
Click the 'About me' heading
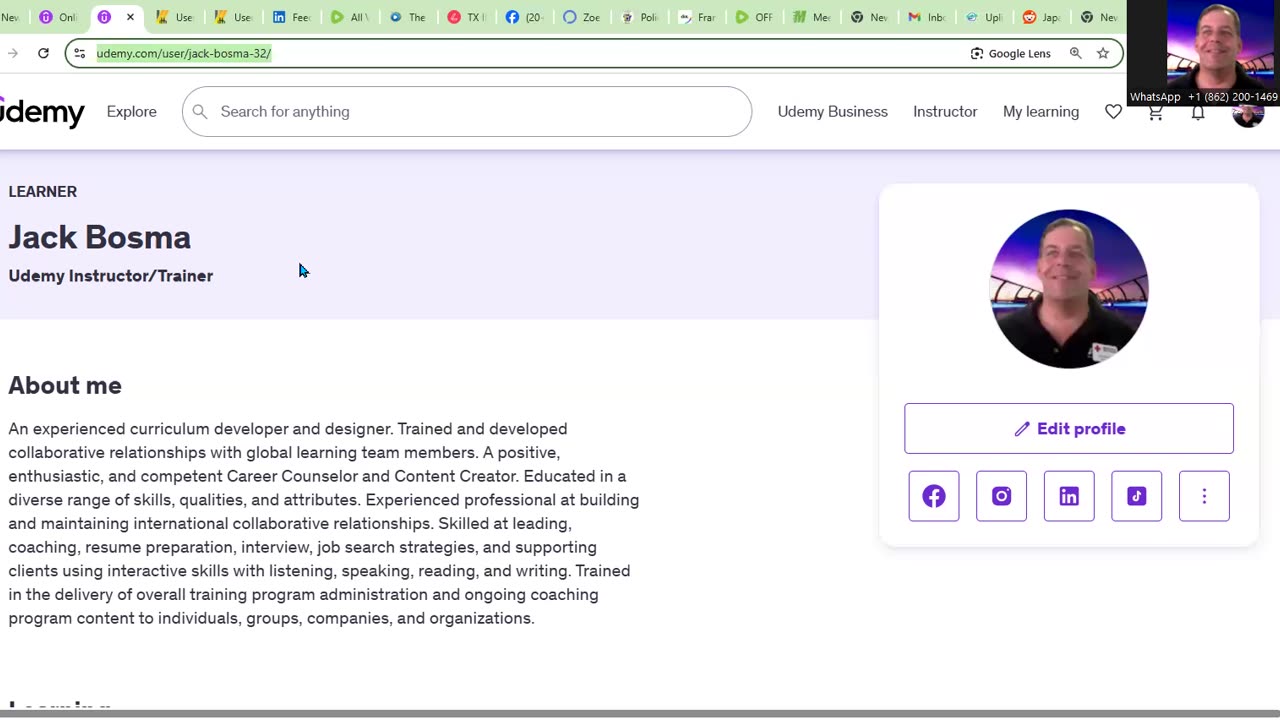pos(65,385)
